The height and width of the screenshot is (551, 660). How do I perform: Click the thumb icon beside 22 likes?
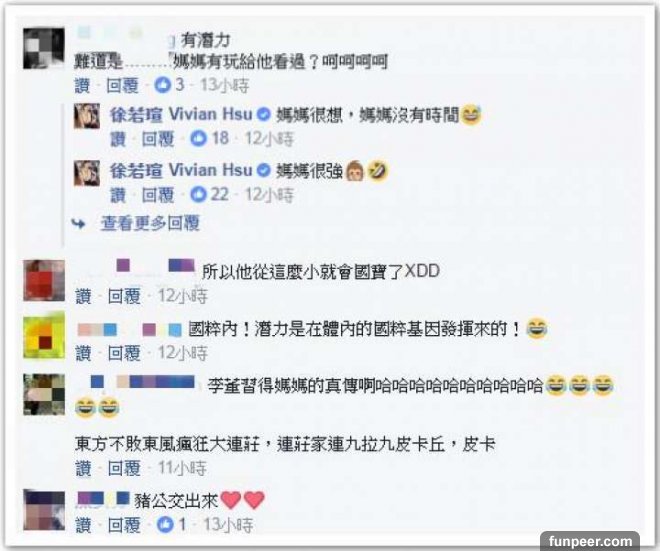(x=198, y=194)
